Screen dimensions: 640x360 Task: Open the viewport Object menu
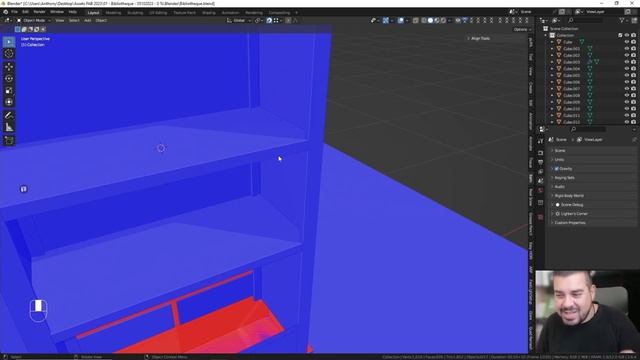[101, 20]
